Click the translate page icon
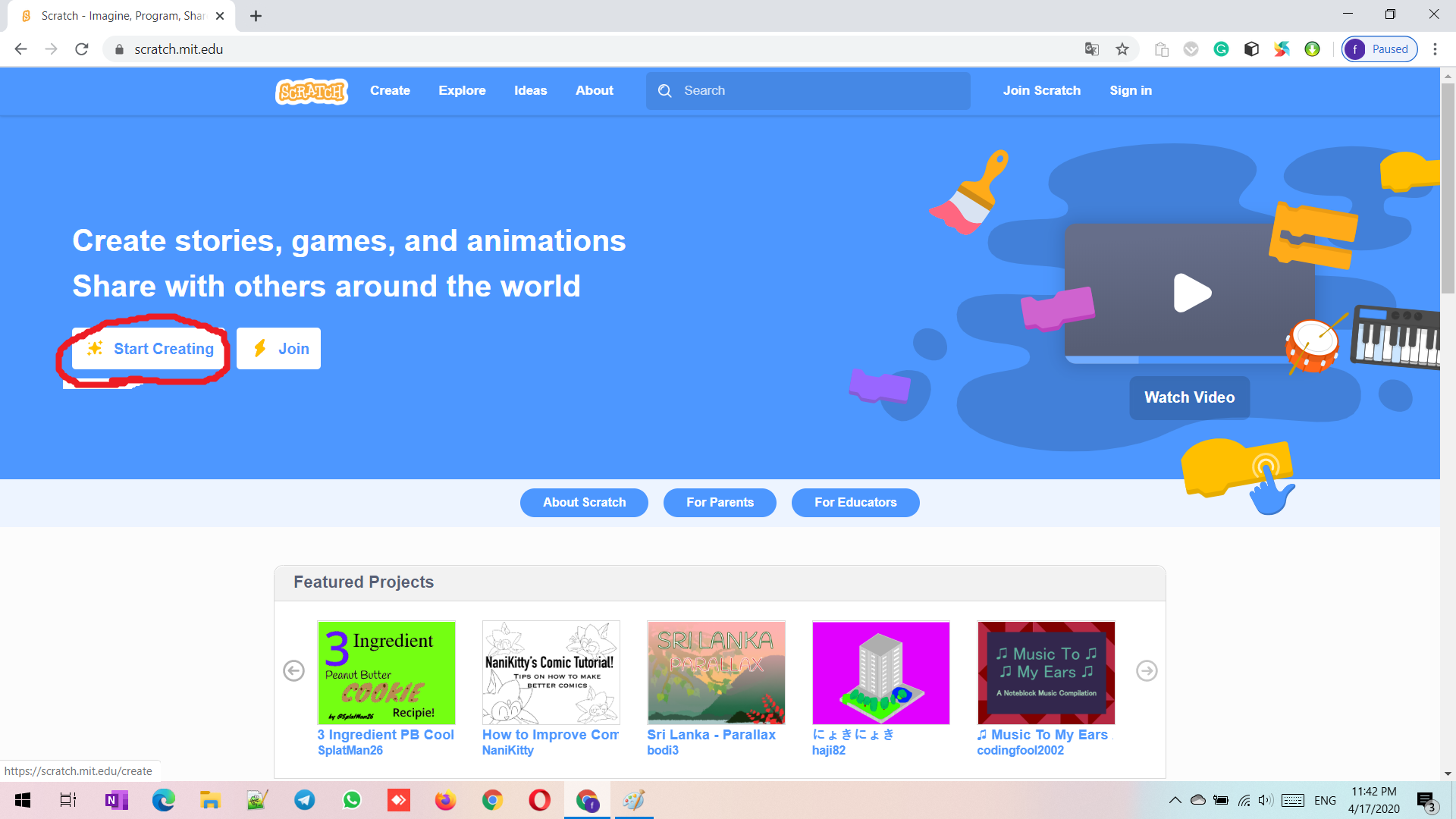 (x=1091, y=49)
